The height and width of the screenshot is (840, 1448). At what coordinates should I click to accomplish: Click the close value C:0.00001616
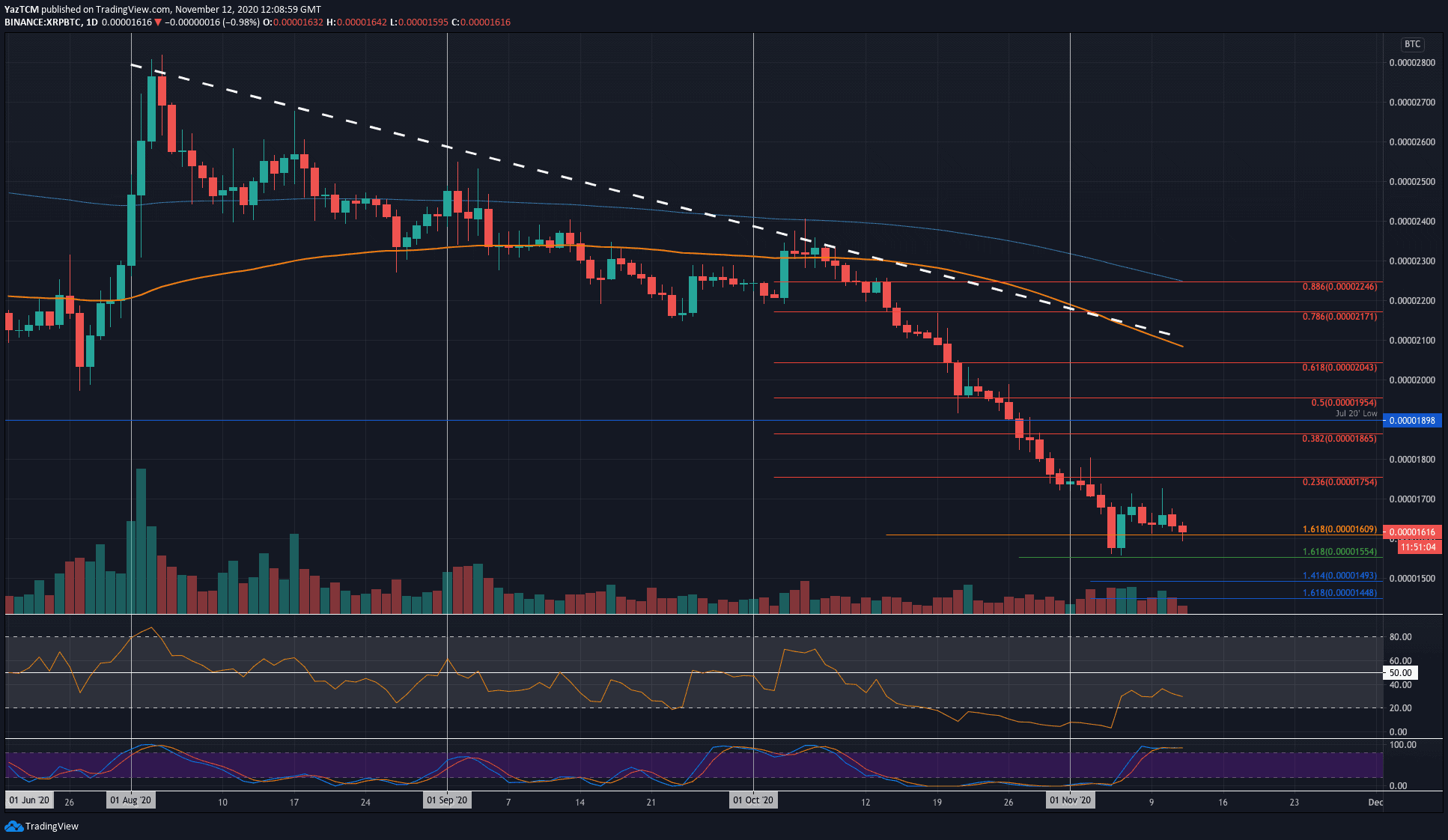click(x=481, y=22)
